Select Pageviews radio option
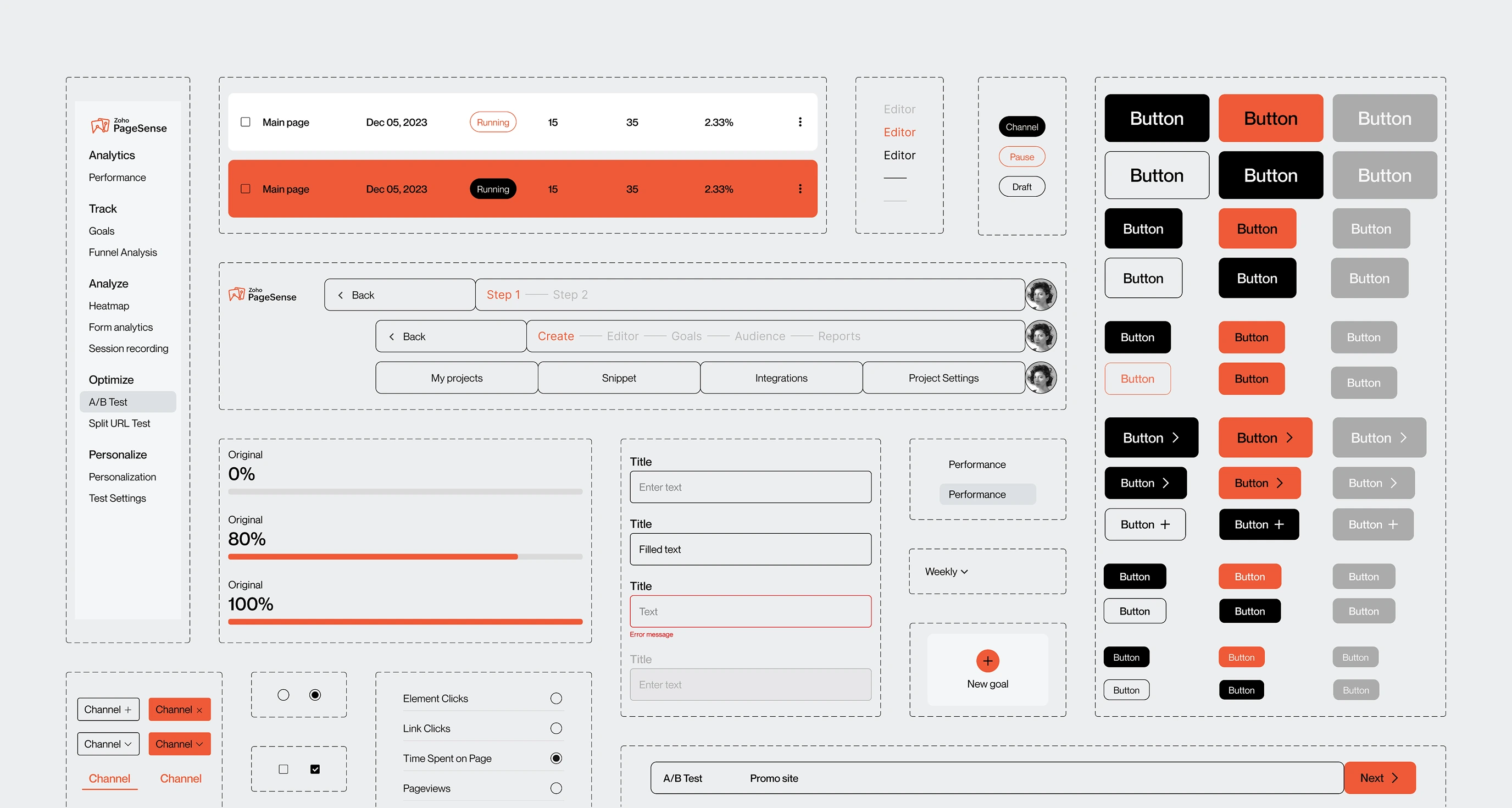Viewport: 1512px width, 808px height. 557,789
